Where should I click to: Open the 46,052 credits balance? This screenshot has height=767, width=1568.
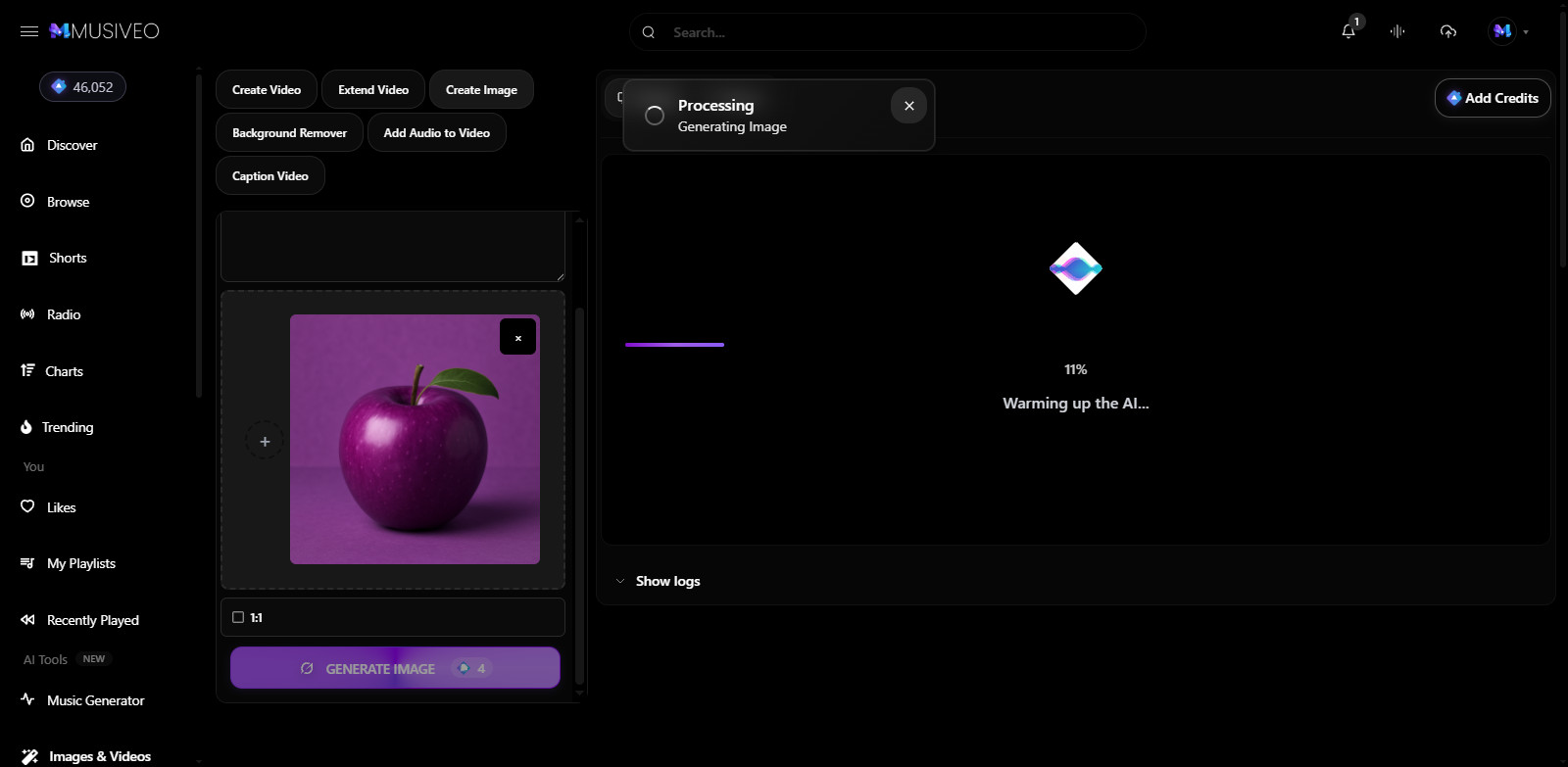tap(82, 87)
